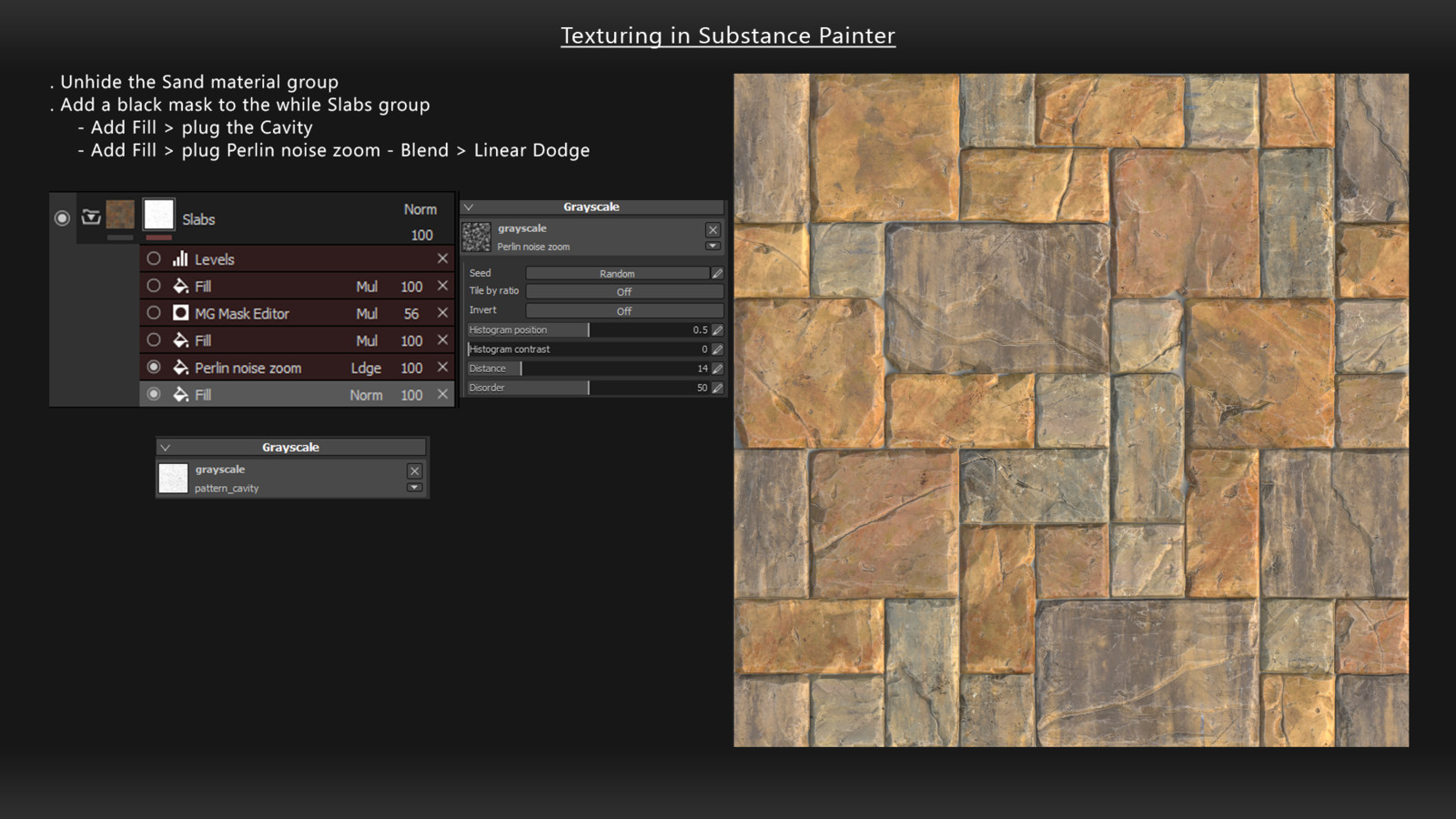Image resolution: width=1456 pixels, height=819 pixels.
Task: Remove the Perlin noise zoom effect
Action: point(442,368)
